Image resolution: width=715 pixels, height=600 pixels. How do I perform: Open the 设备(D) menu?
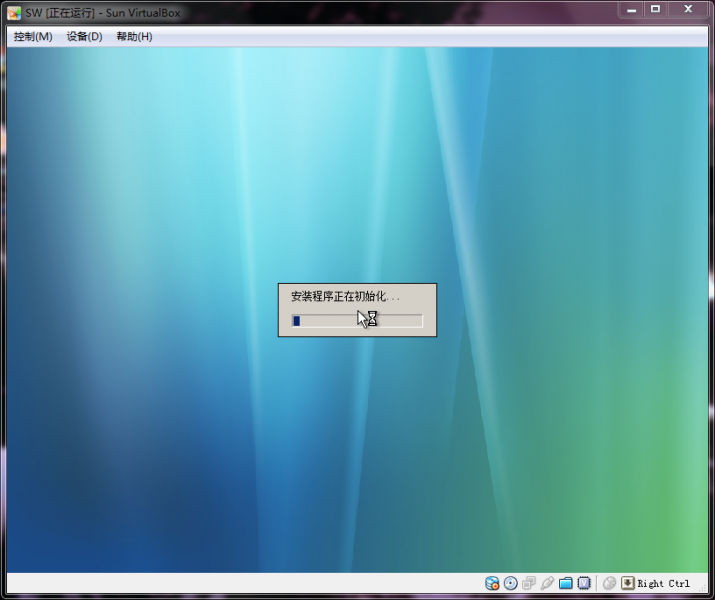(84, 37)
